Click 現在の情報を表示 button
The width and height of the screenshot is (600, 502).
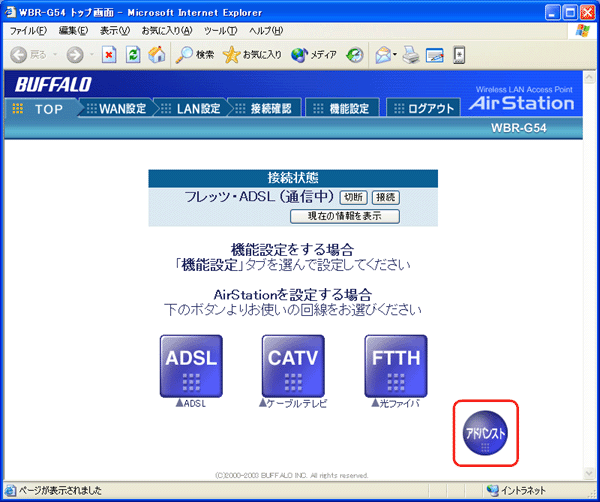[345, 216]
